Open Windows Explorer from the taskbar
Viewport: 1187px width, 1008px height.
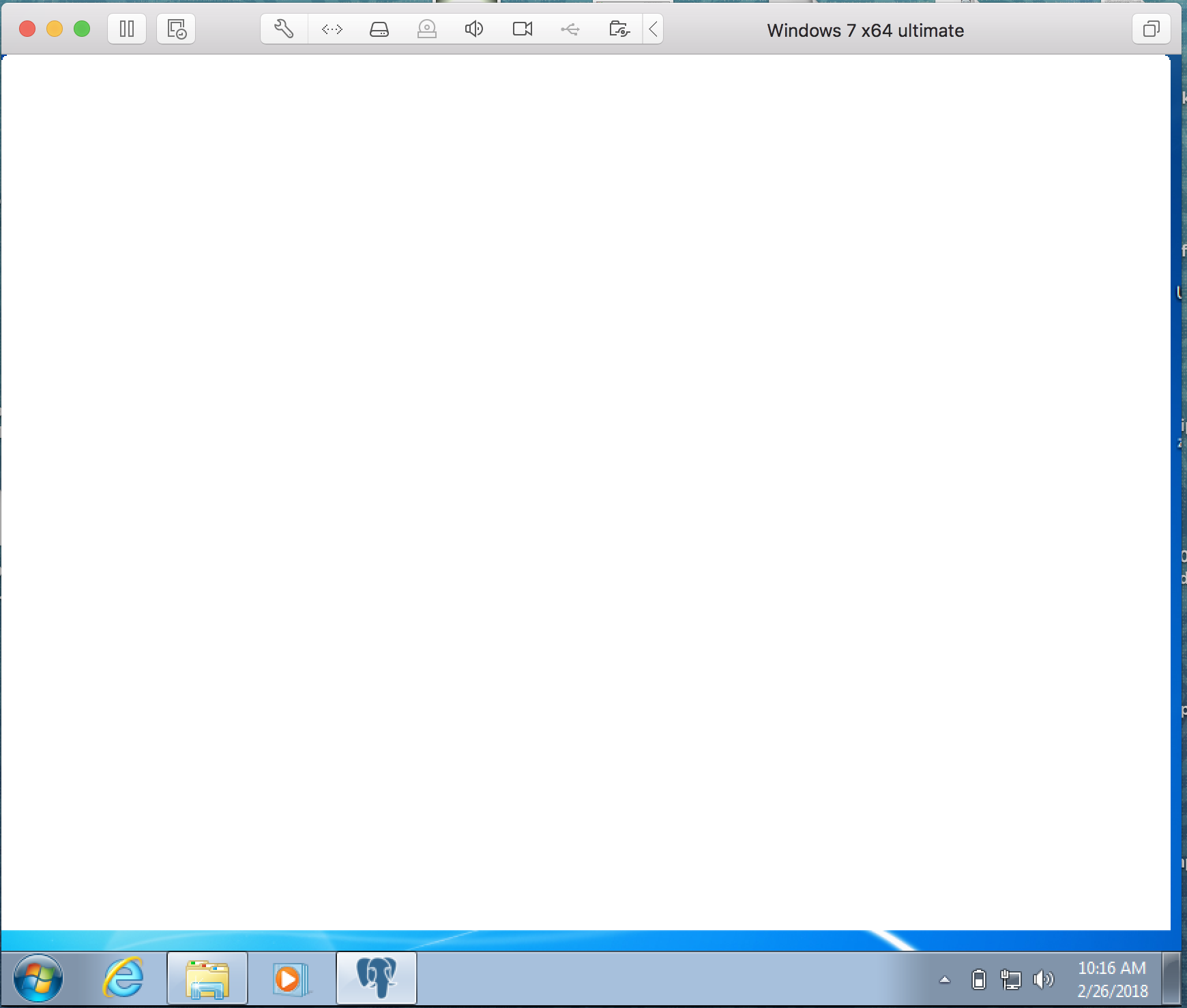207,979
